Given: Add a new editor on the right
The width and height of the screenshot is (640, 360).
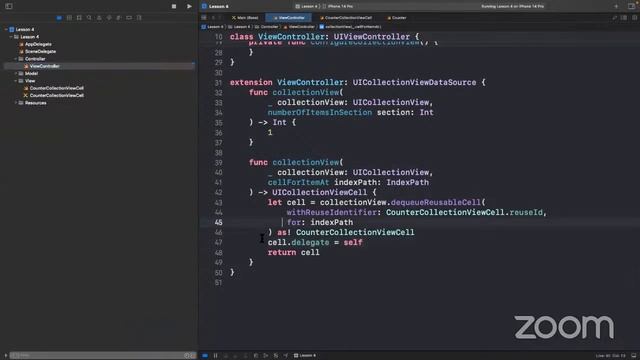Looking at the screenshot, I should (x=634, y=18).
